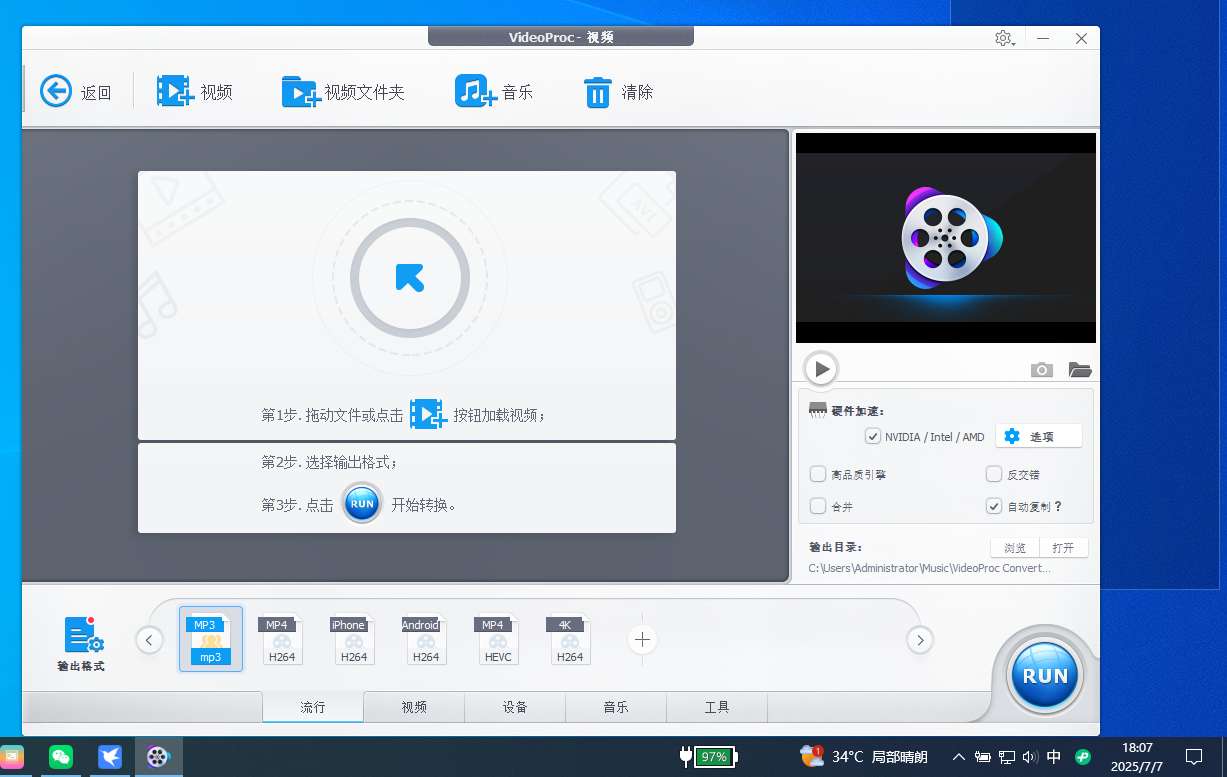
Task: Add a video with the 视频 icon
Action: tap(174, 91)
